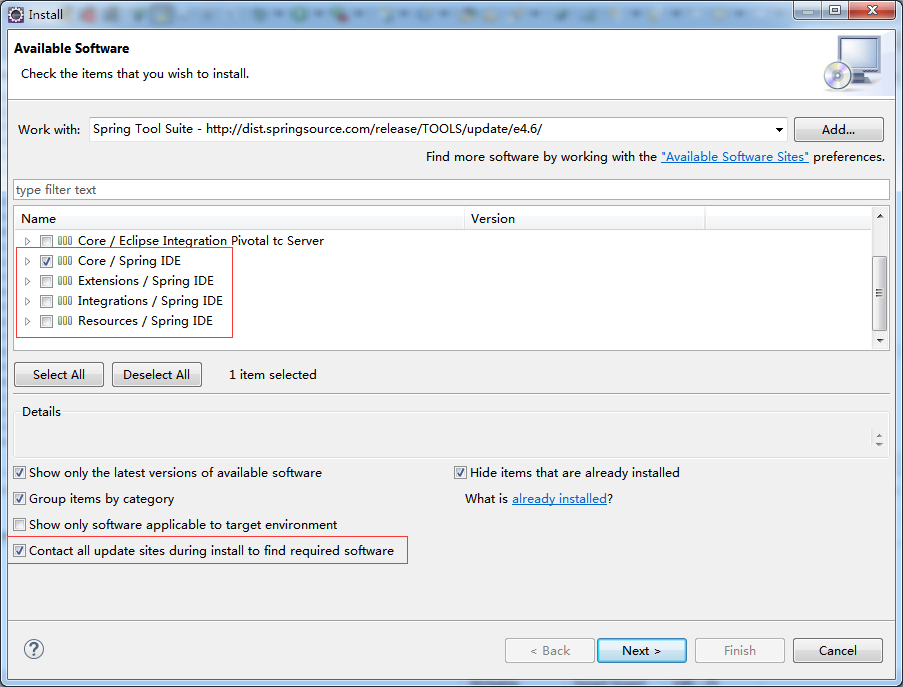Click the Next > button
The image size is (903, 687).
pos(642,650)
